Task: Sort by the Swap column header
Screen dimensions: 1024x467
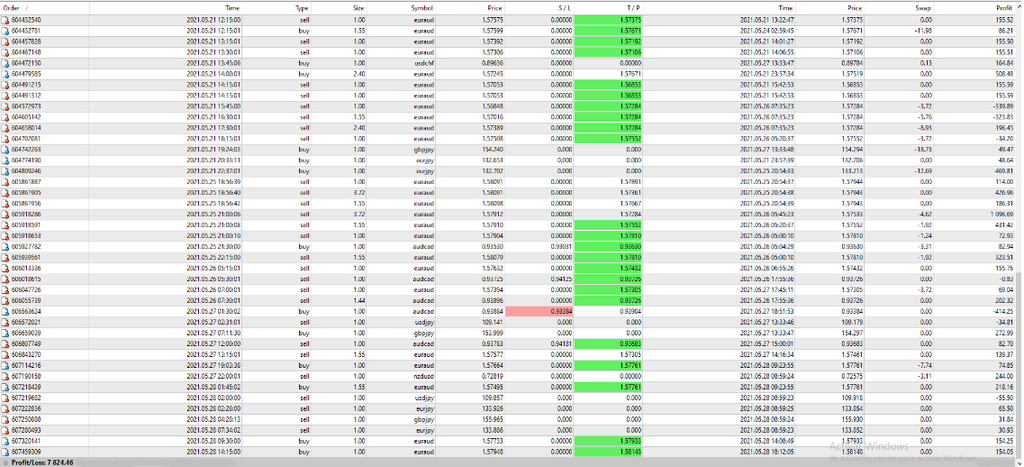Action: (923, 8)
